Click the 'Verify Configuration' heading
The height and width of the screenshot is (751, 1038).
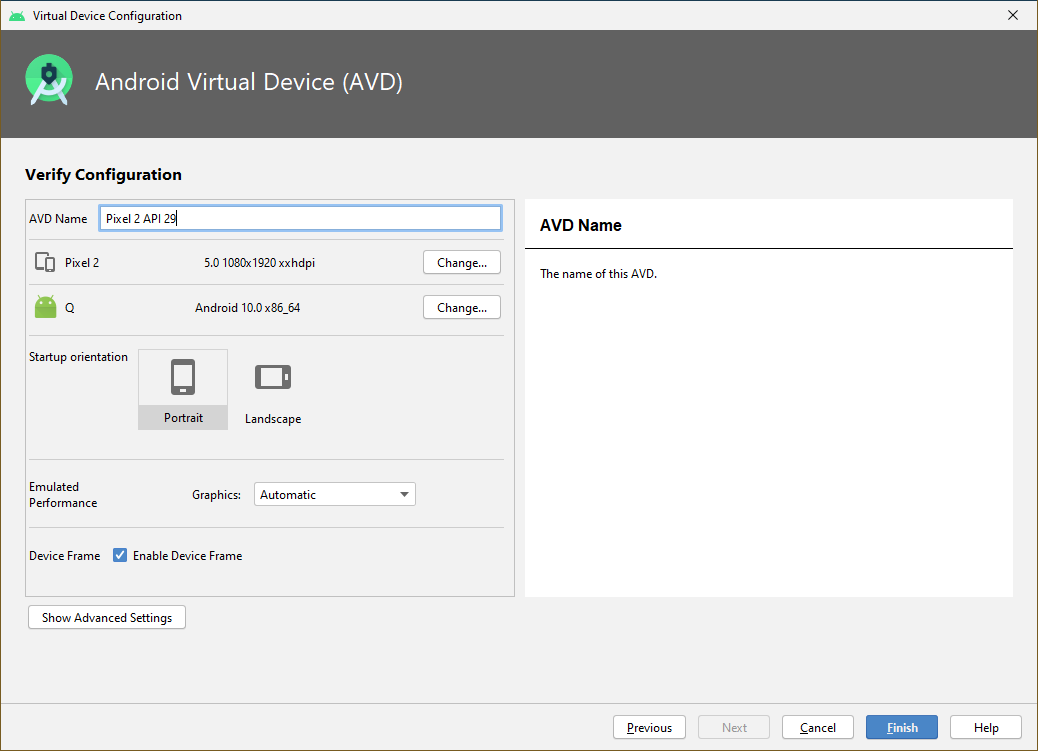click(x=103, y=174)
